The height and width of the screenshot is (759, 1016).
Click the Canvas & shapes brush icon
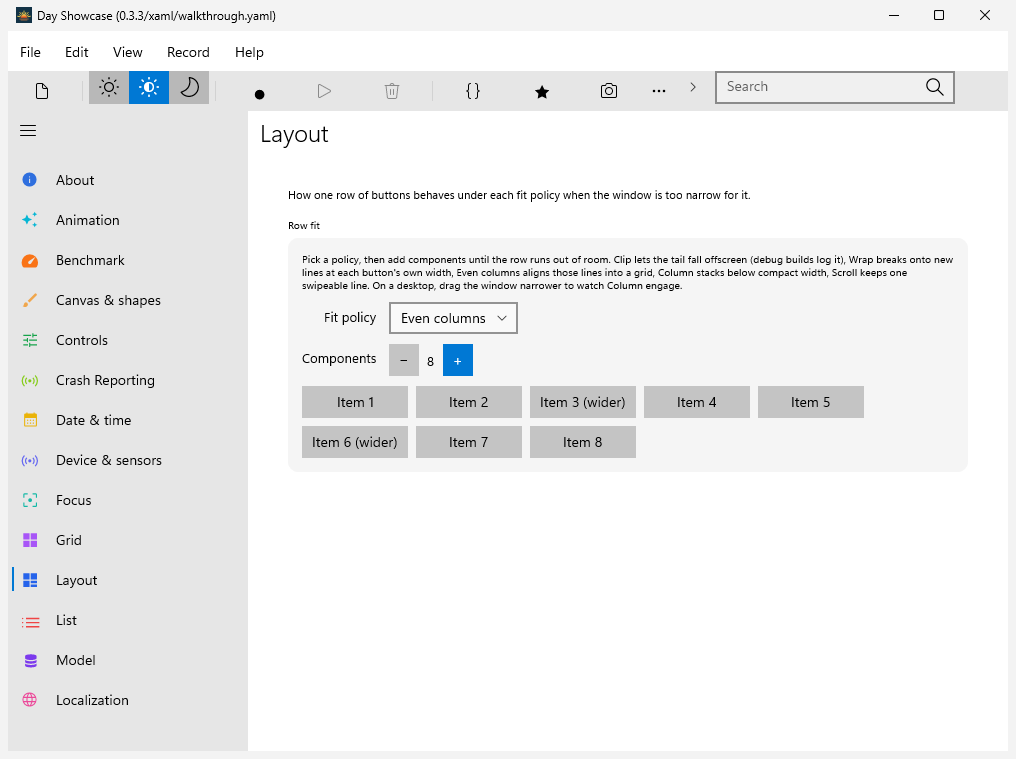pyautogui.click(x=30, y=300)
